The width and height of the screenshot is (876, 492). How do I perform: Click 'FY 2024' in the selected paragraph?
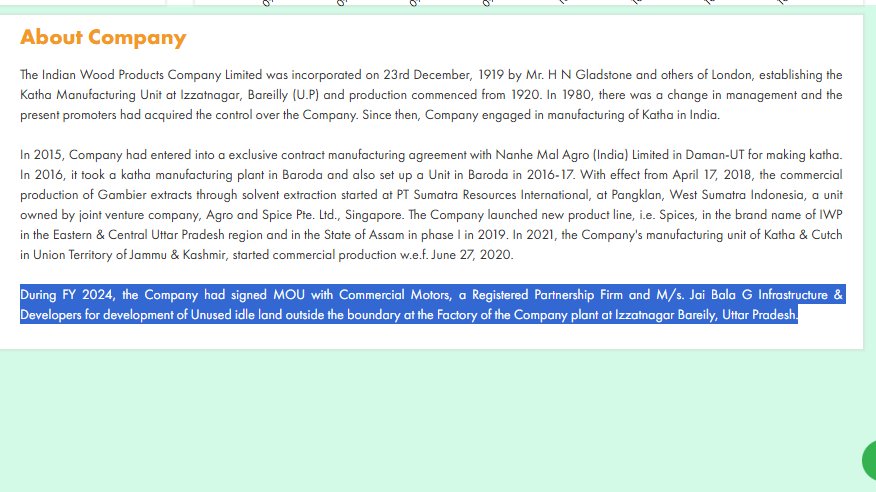(88, 295)
